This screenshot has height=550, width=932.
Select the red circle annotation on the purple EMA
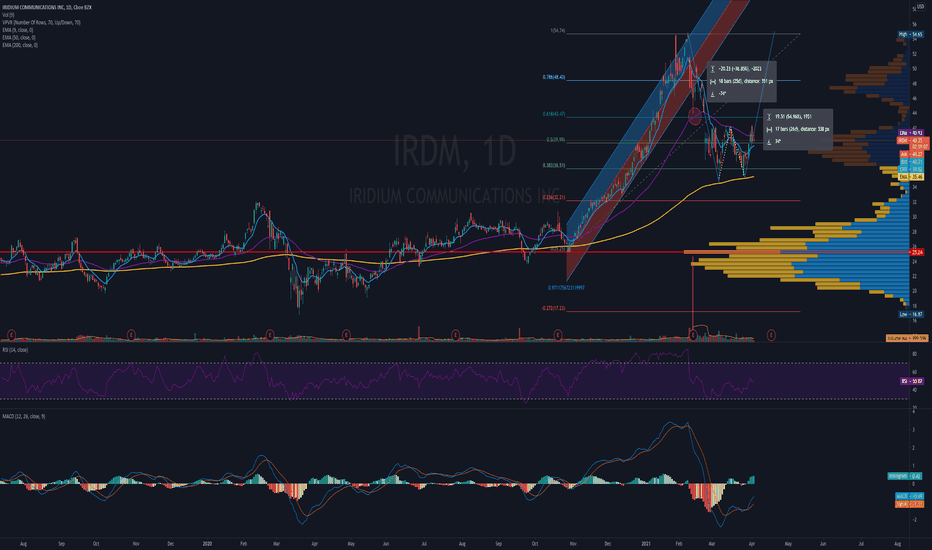pyautogui.click(x=694, y=116)
